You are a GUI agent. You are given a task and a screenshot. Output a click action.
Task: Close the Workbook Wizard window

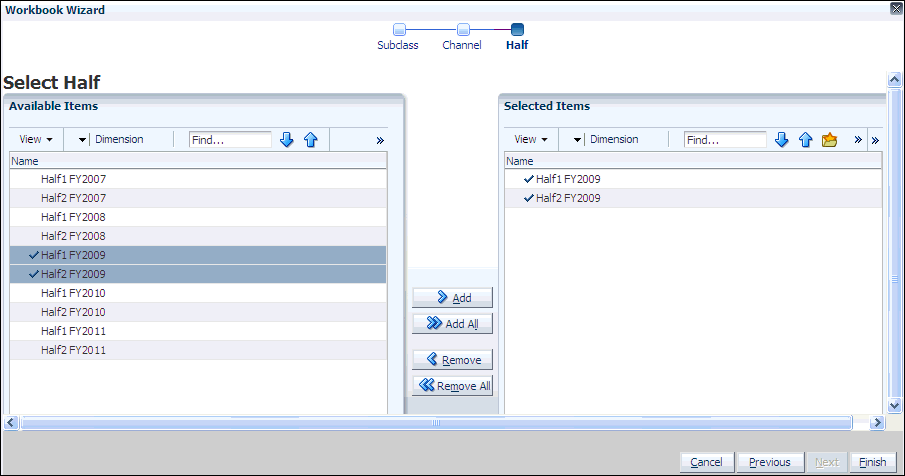click(896, 9)
